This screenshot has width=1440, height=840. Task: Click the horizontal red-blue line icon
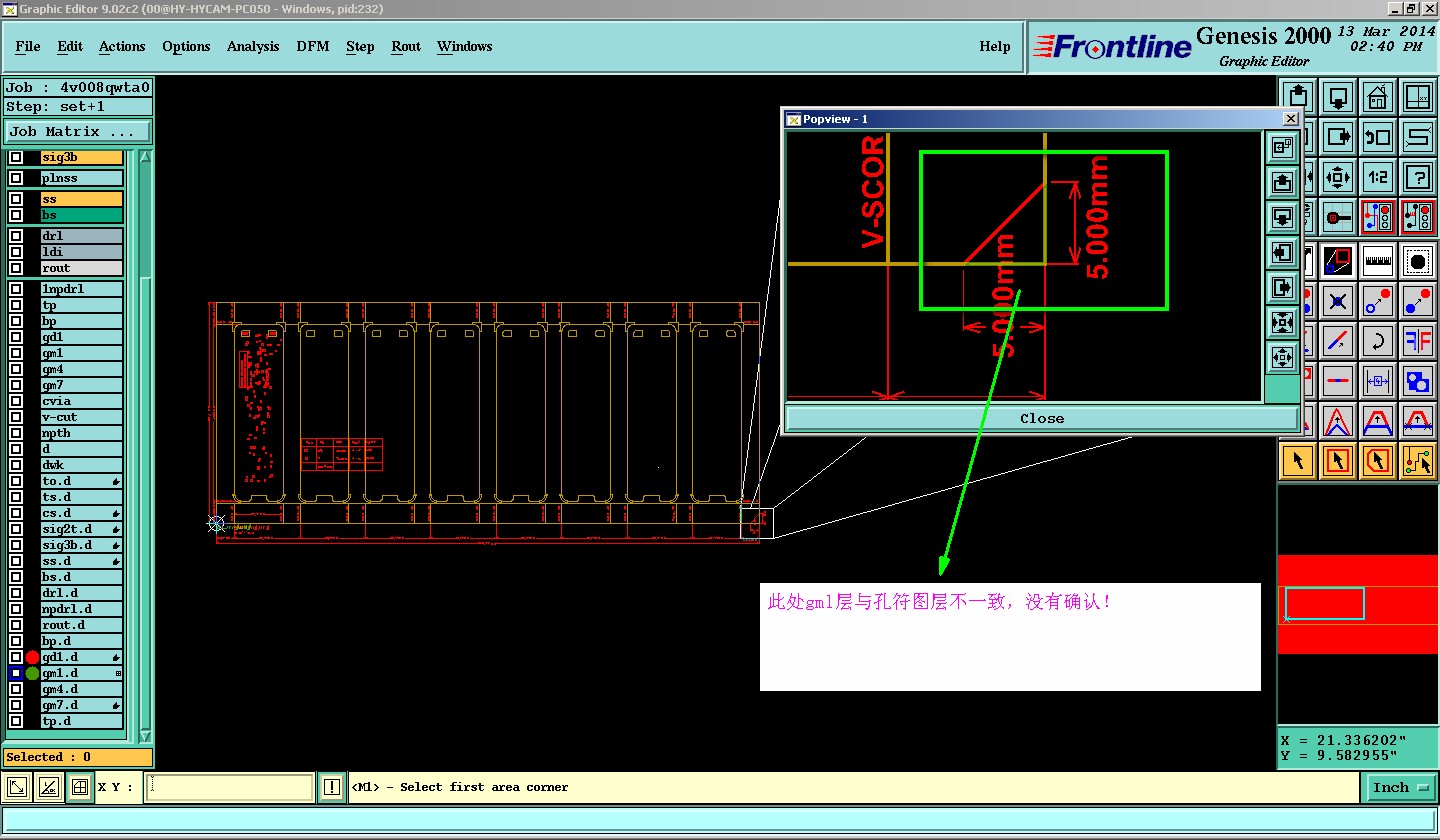pos(1338,381)
